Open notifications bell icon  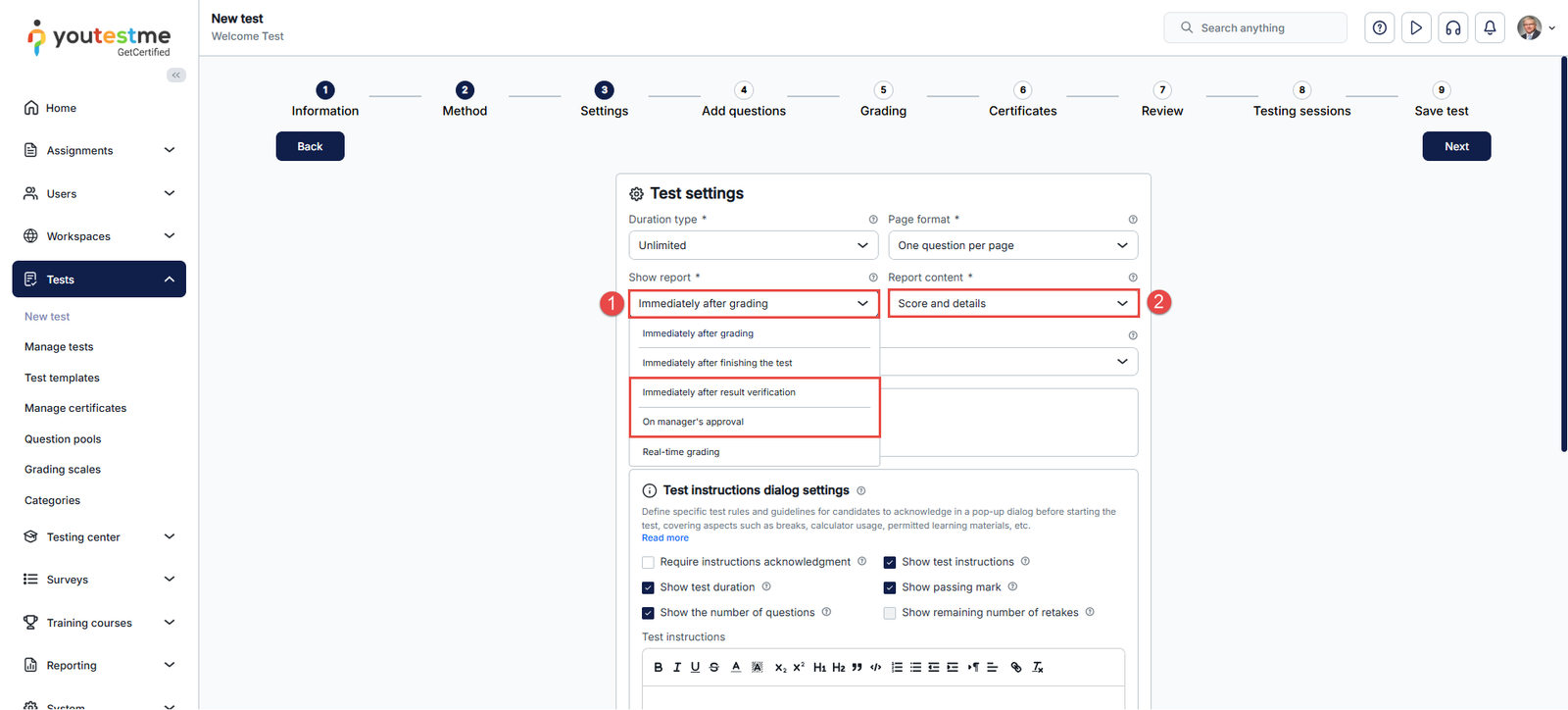tap(1490, 28)
